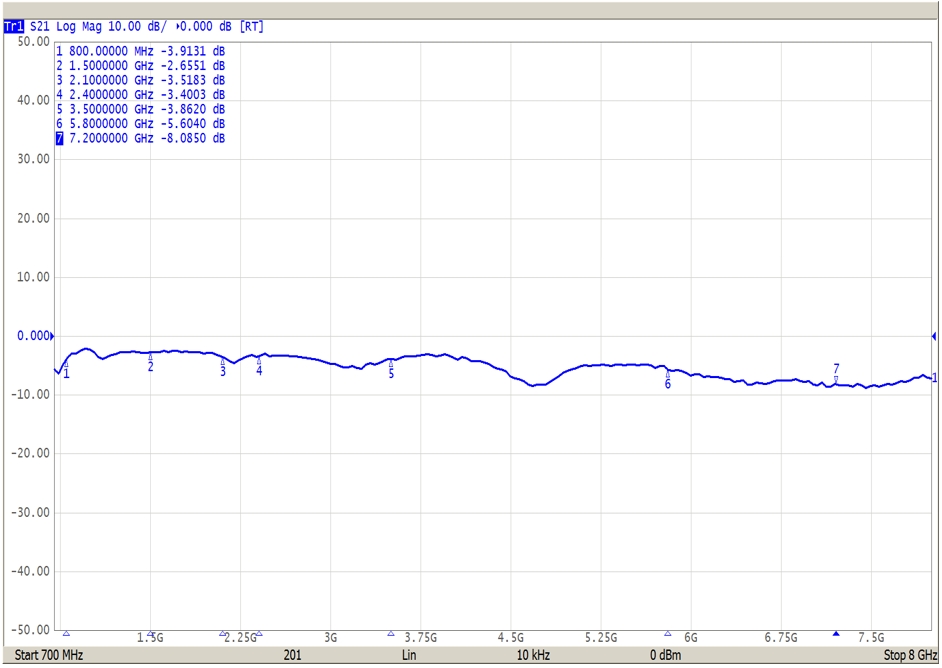Click the left reference level arrow at 0.000
This screenshot has height=668, width=942.
pyautogui.click(x=53, y=336)
